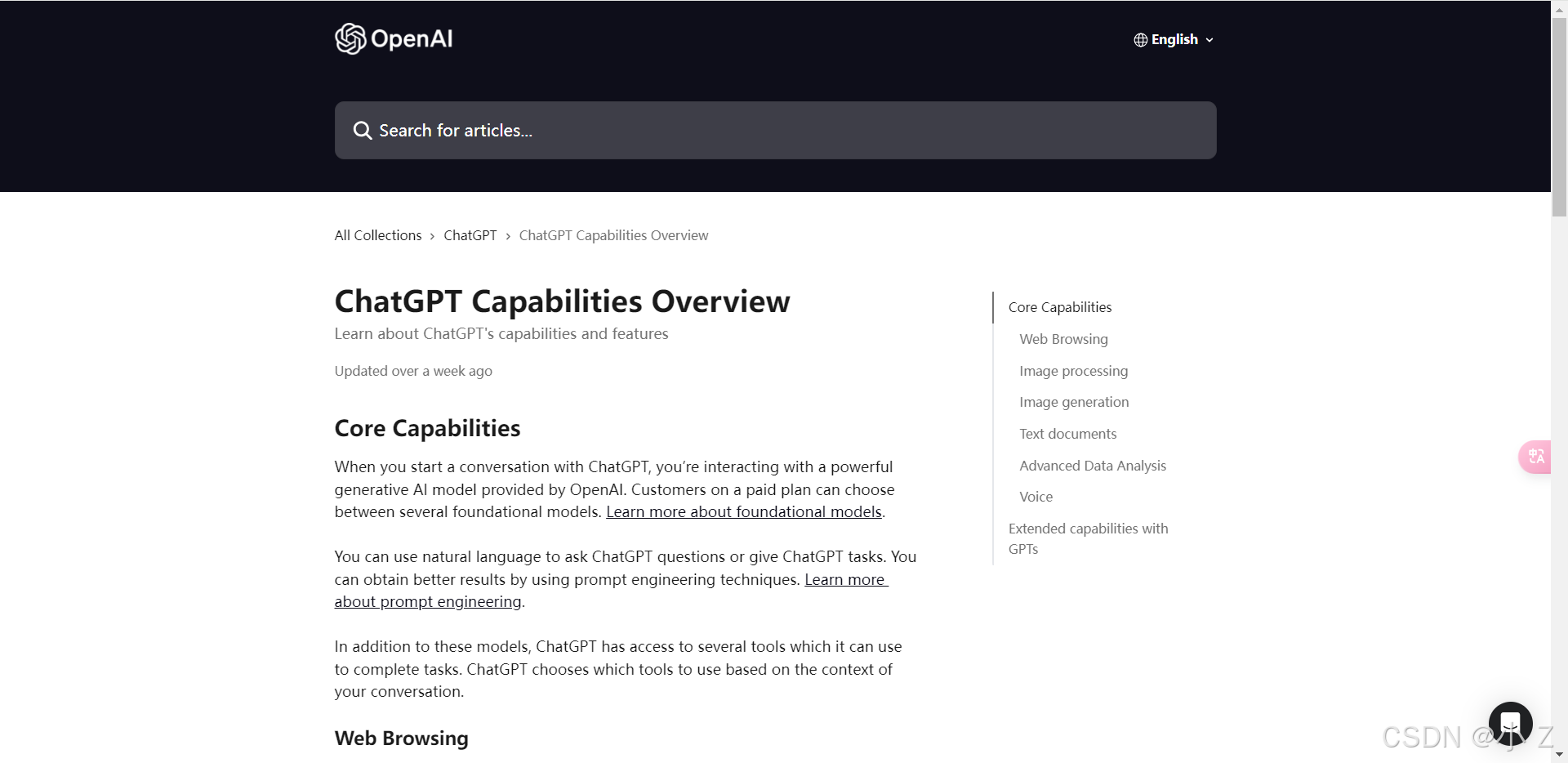Select Text documents in sidebar
The image size is (1568, 763).
pyautogui.click(x=1067, y=434)
